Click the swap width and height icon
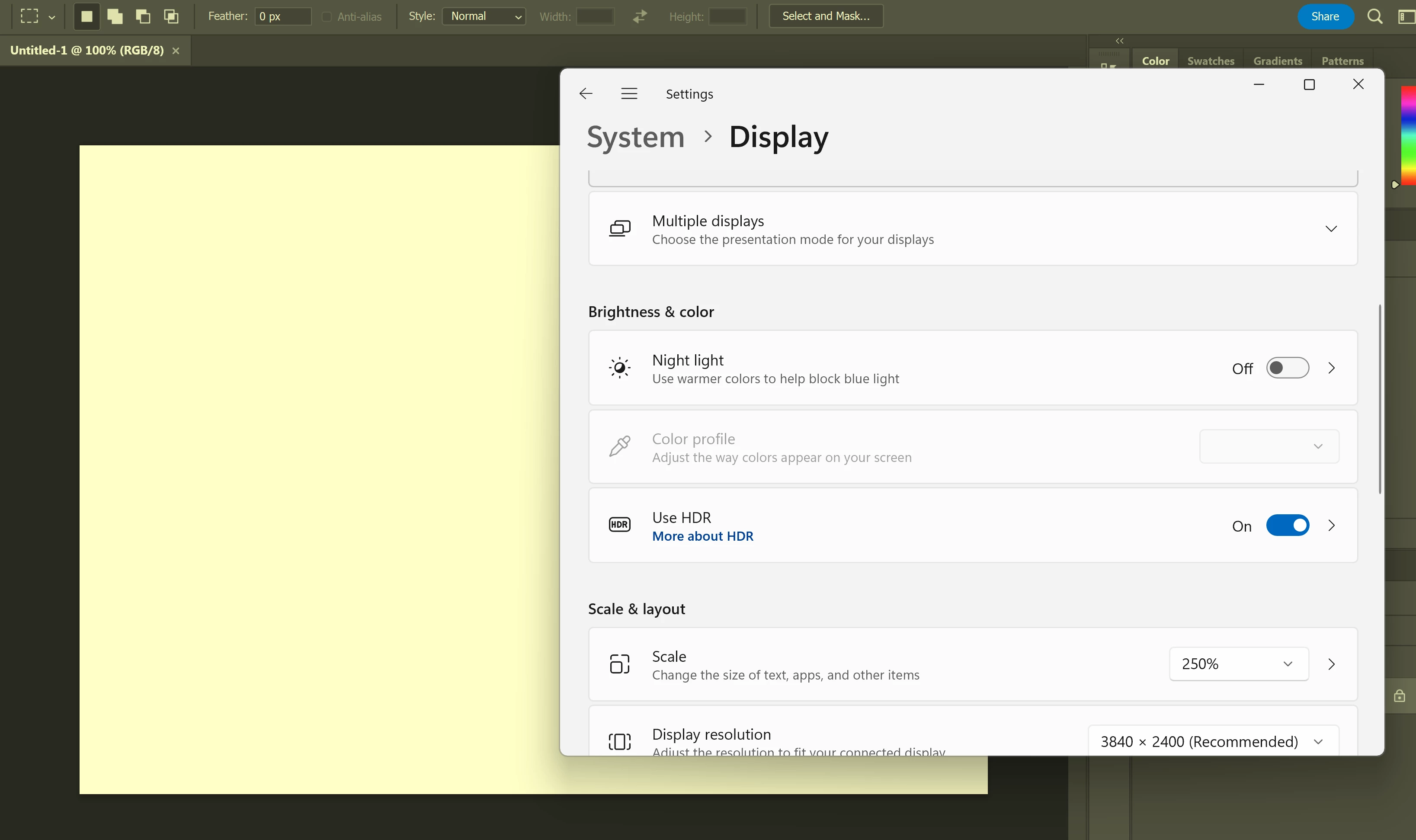Viewport: 1416px width, 840px height. click(640, 16)
